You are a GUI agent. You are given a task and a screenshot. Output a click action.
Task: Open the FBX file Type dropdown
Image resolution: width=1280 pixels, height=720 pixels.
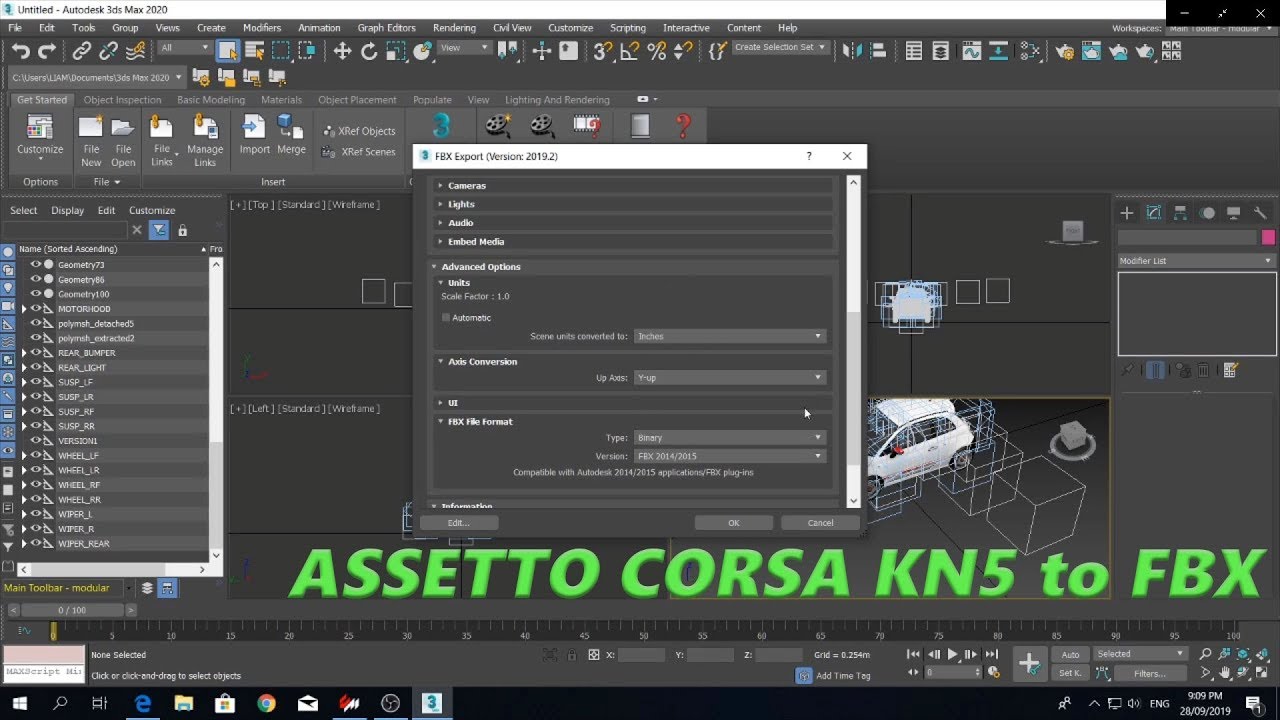coord(730,437)
